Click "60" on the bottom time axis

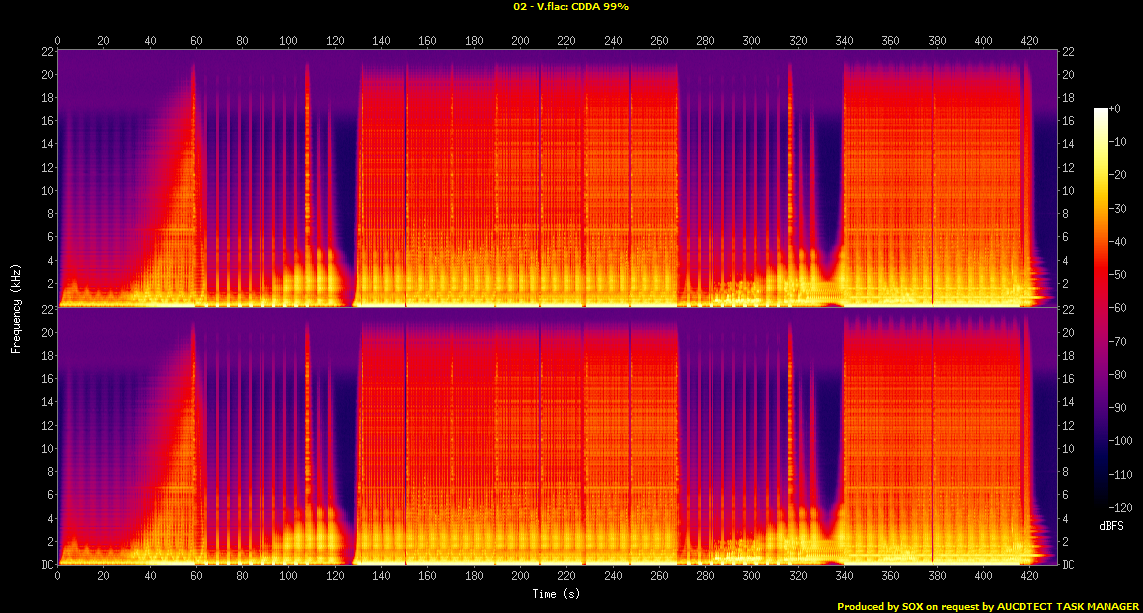(196, 577)
